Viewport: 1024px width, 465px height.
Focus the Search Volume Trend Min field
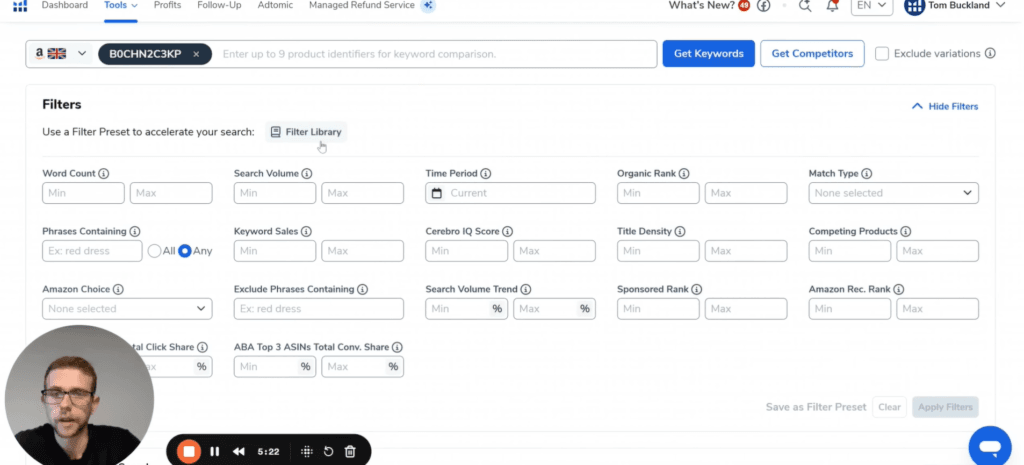pos(466,309)
